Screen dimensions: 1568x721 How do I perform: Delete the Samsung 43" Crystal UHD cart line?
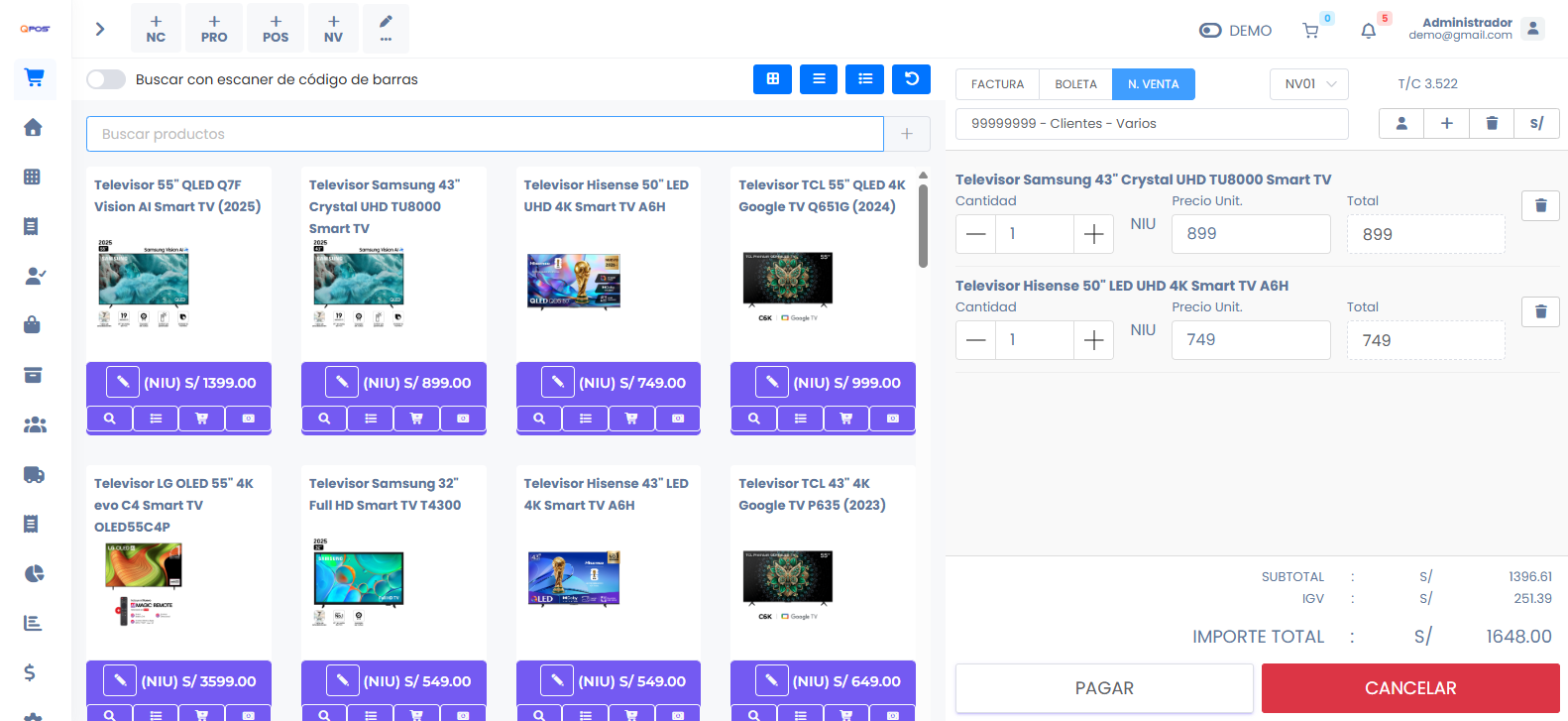click(x=1540, y=205)
